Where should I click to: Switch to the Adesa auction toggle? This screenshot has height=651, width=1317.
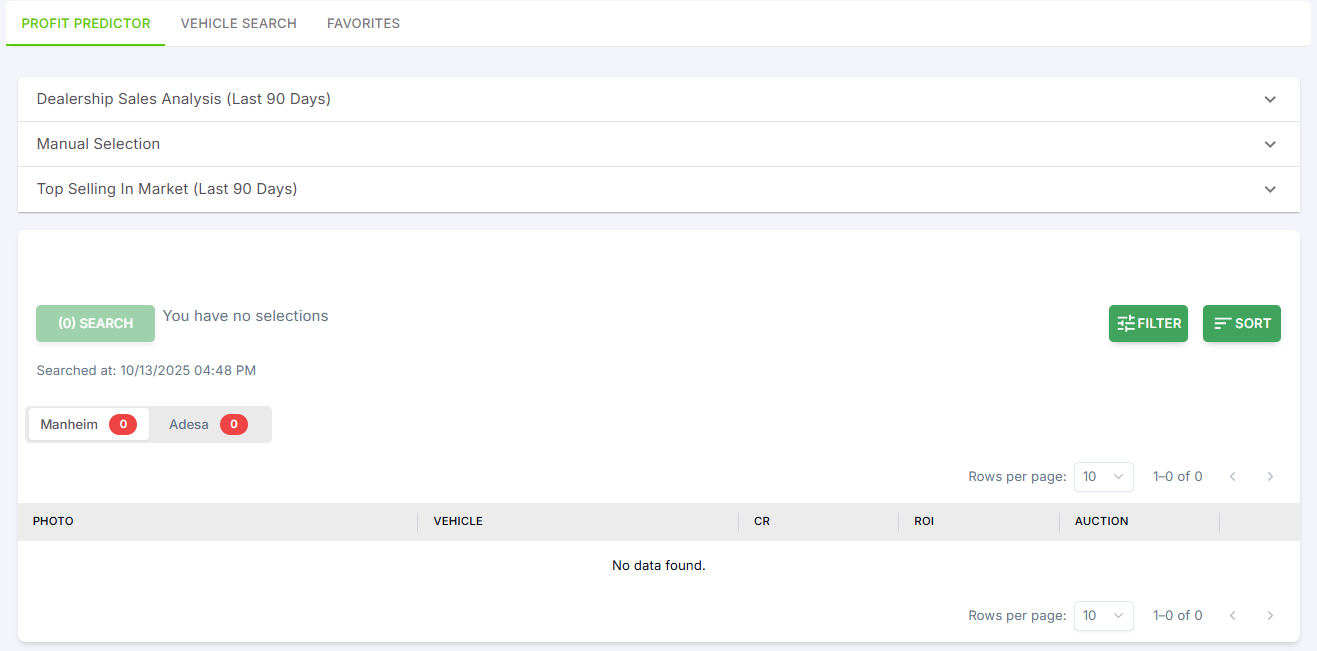(x=208, y=425)
